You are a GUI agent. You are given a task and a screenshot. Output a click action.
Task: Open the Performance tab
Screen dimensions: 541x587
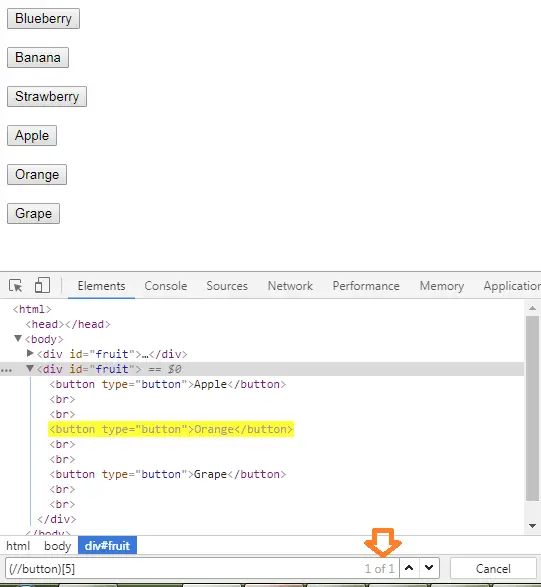[x=366, y=286]
